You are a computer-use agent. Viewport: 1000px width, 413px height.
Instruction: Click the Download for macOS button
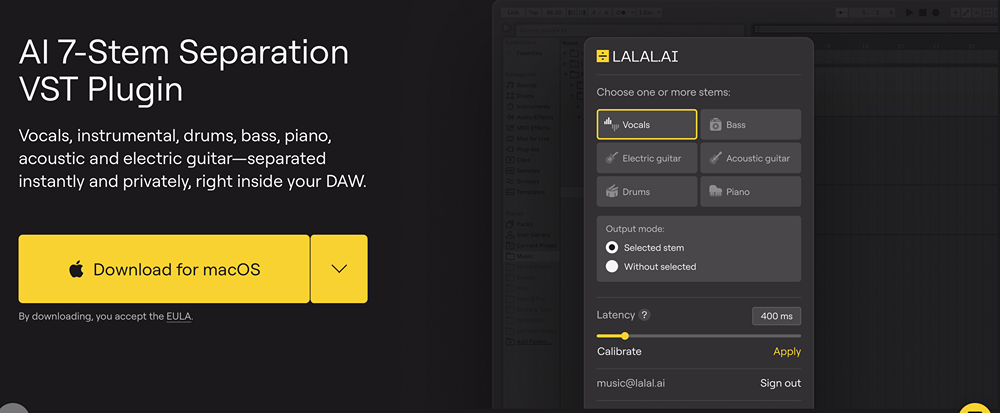tap(164, 269)
